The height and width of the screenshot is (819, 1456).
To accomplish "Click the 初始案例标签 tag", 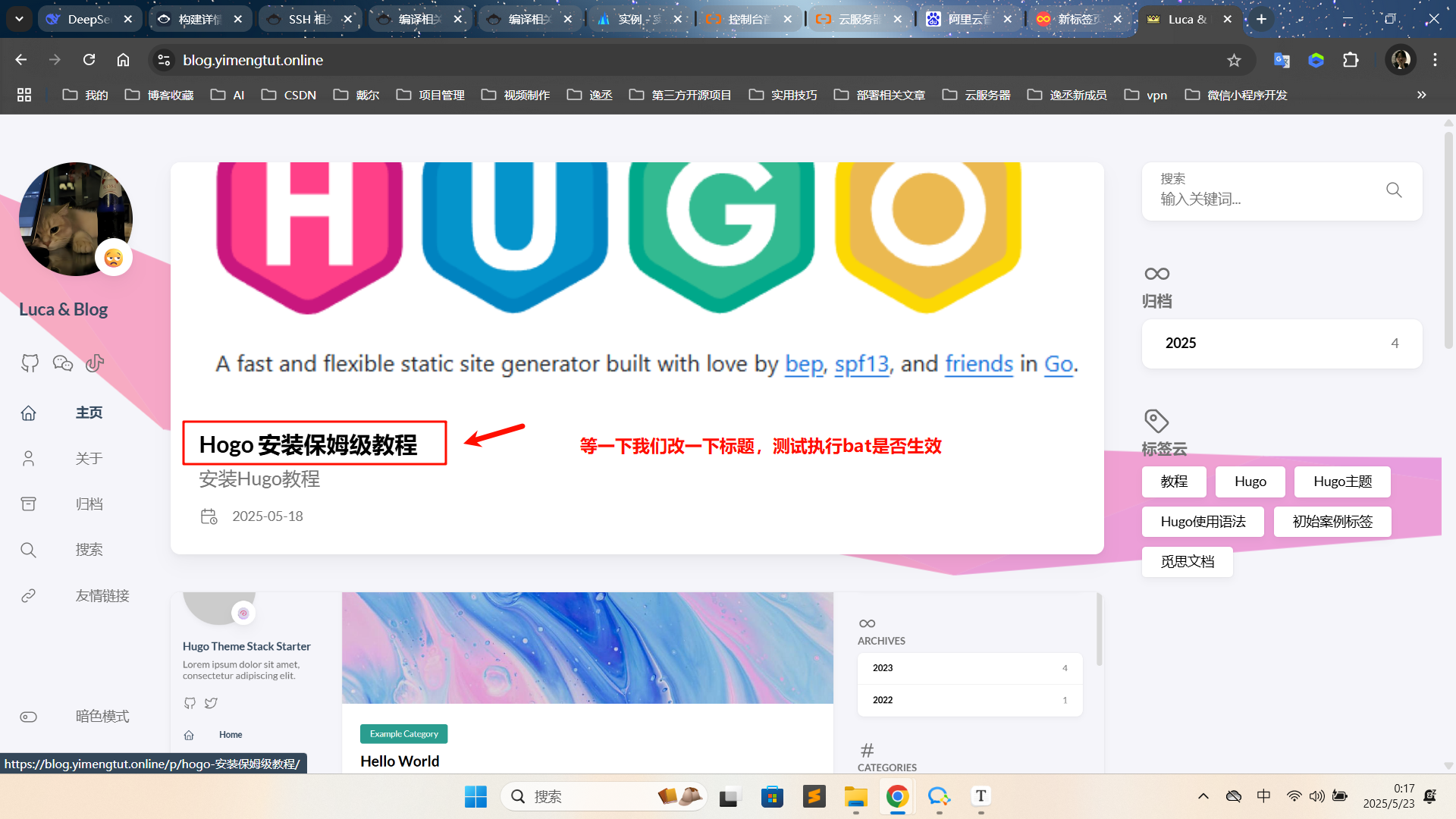I will pyautogui.click(x=1332, y=522).
